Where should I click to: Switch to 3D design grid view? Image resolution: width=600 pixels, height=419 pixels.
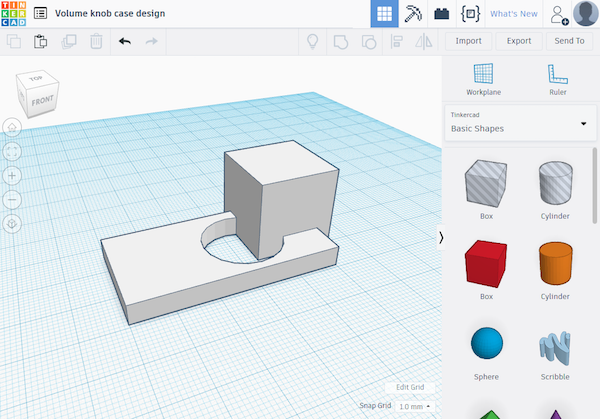point(385,14)
